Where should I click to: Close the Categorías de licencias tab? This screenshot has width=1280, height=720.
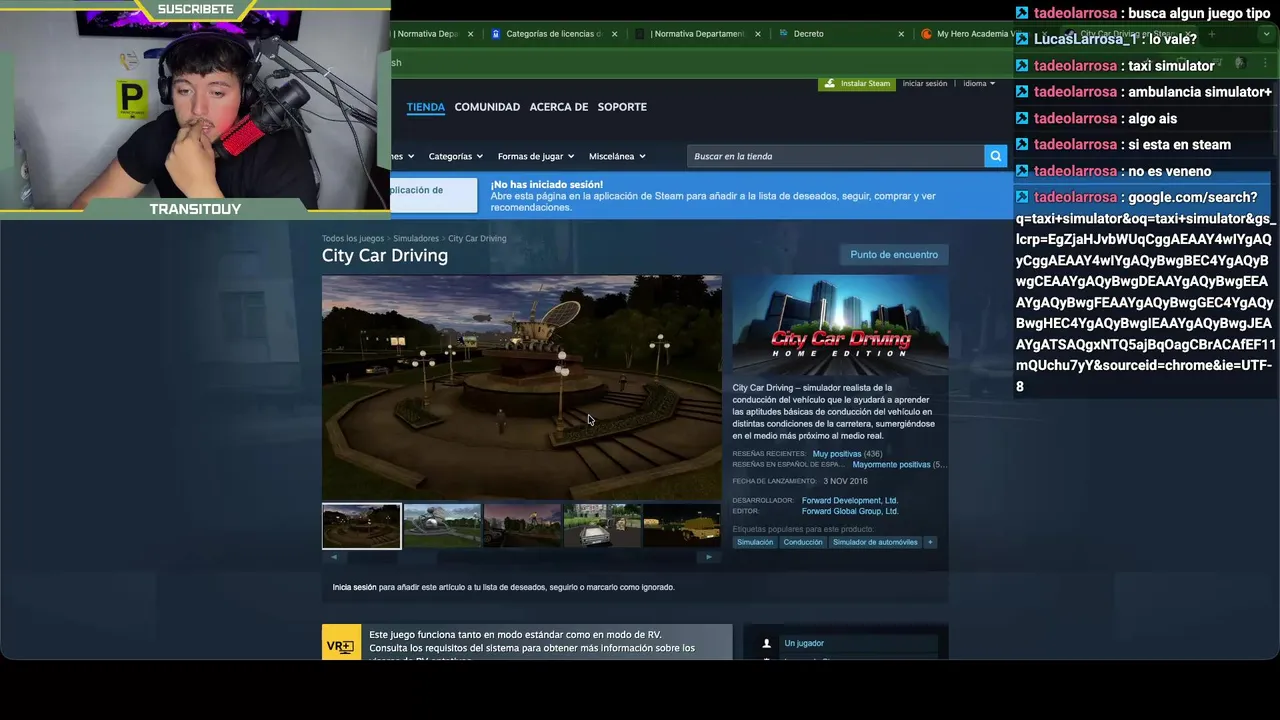coord(614,34)
